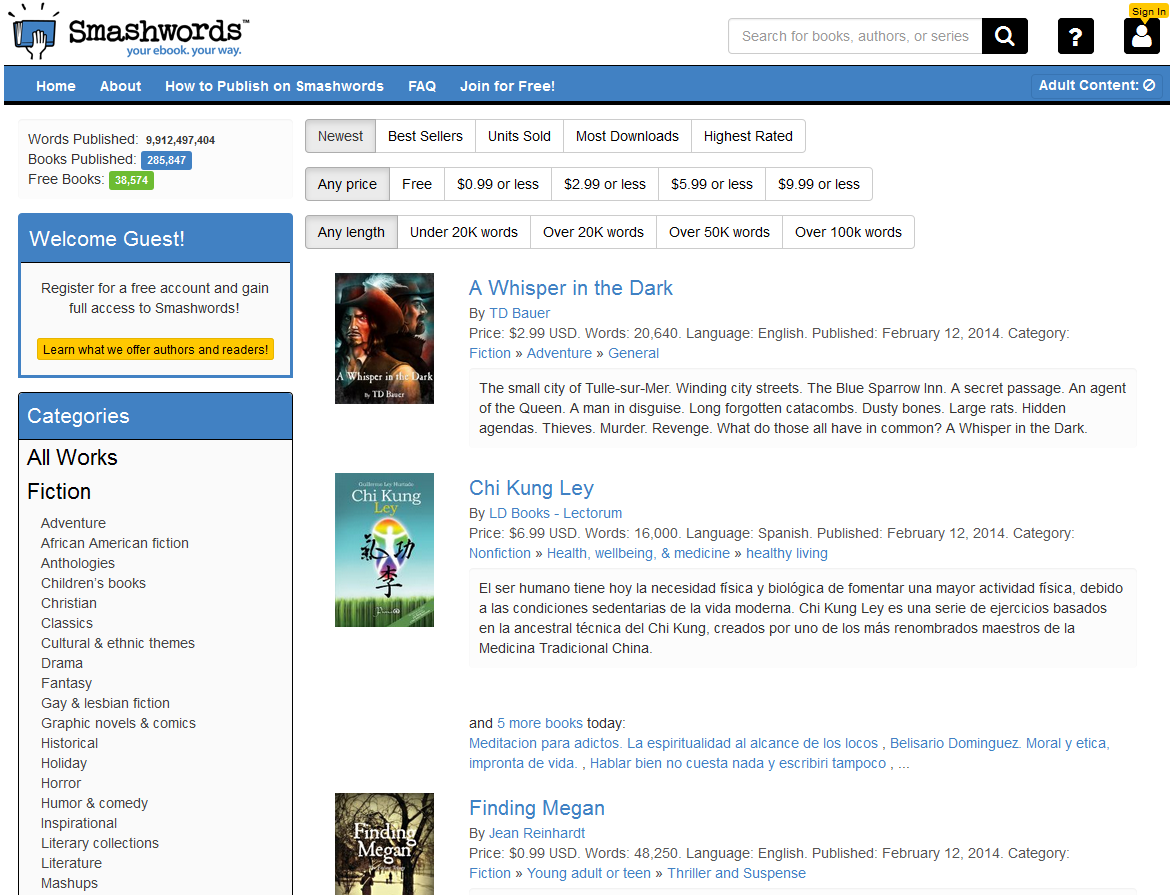Click the Sign In user icon
The width and height of the screenshot is (1170, 895).
pyautogui.click(x=1142, y=36)
